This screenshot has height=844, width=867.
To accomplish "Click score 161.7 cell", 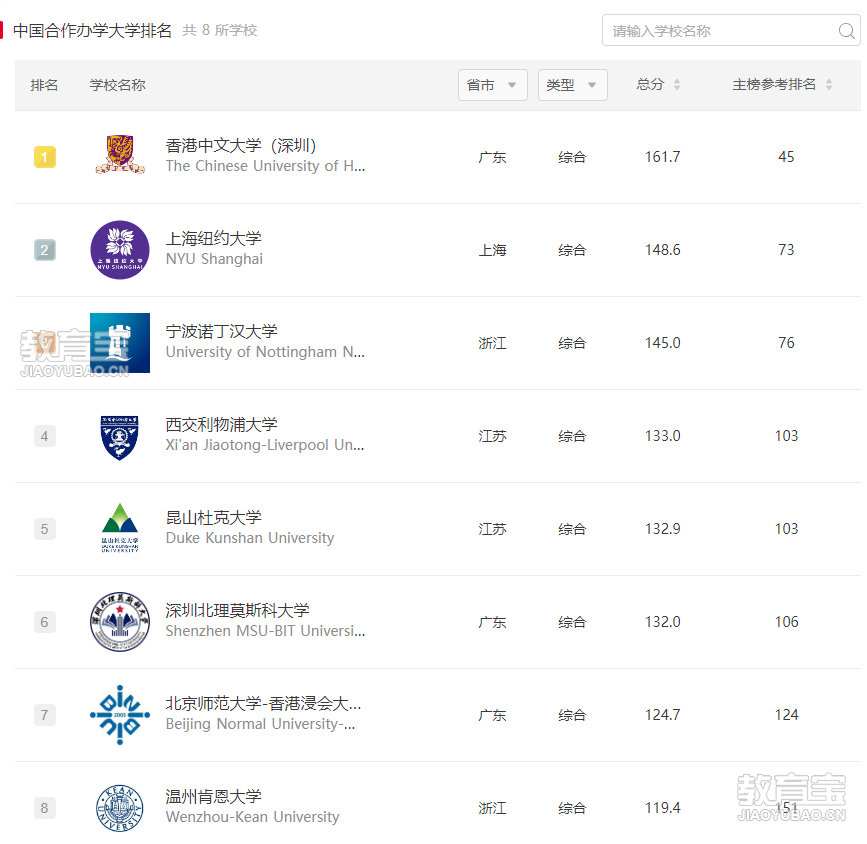I will tap(662, 157).
